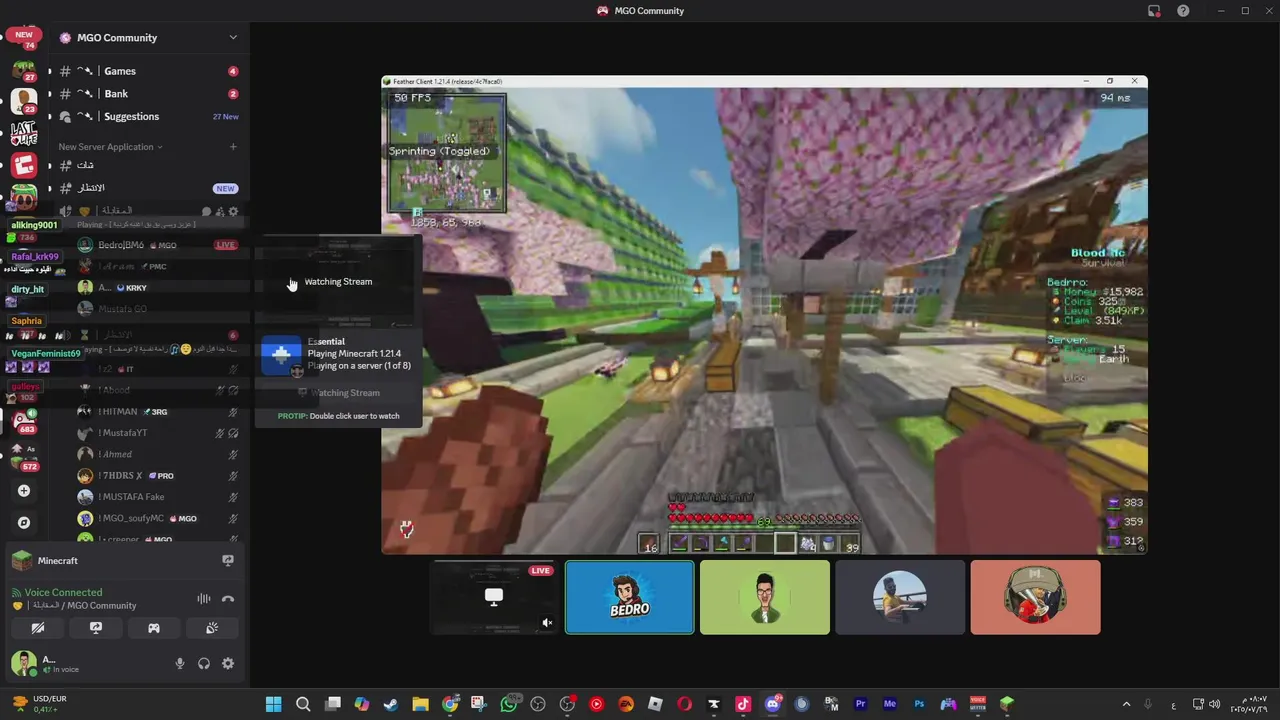Select !MustafaYT user in voice list
Screen dimensions: 1280x720
point(158,433)
